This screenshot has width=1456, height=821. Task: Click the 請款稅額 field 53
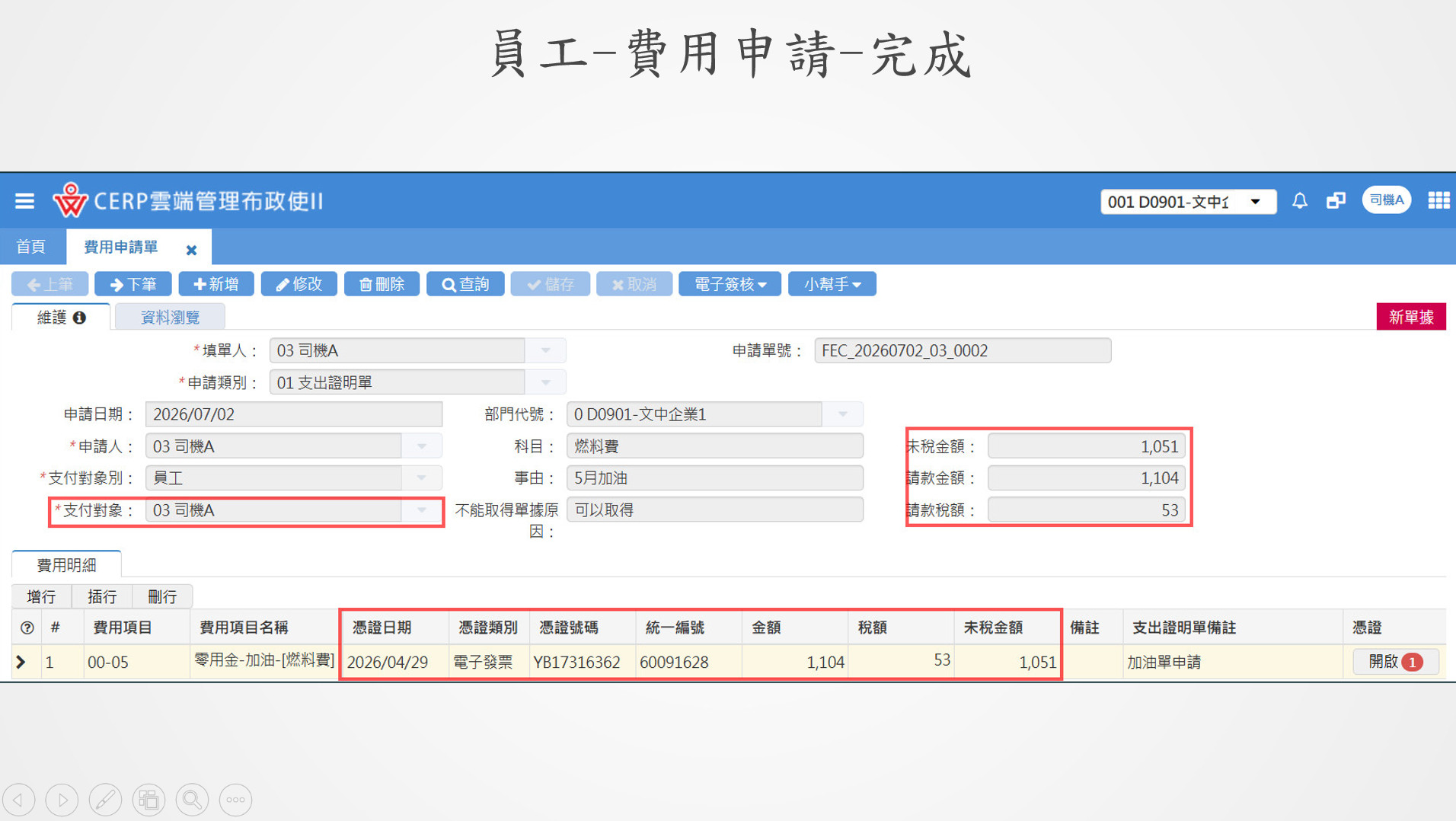coord(1087,510)
